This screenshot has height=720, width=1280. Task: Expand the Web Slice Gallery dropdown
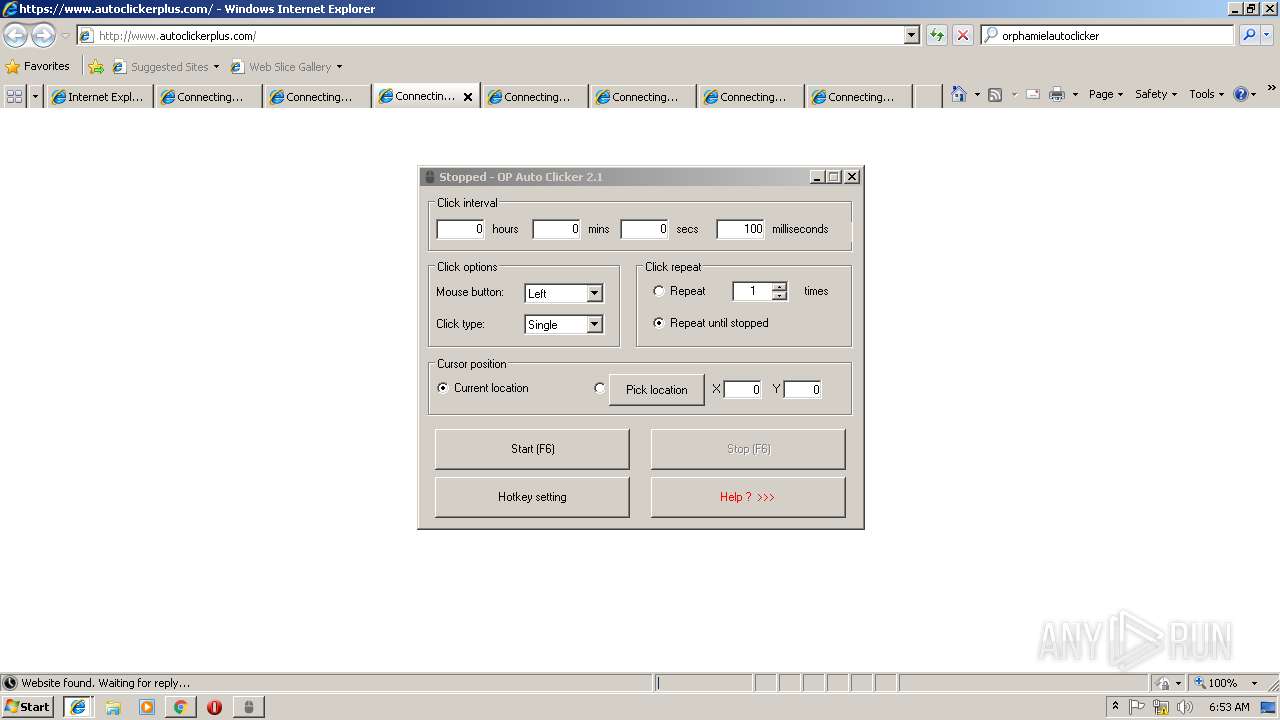point(339,67)
